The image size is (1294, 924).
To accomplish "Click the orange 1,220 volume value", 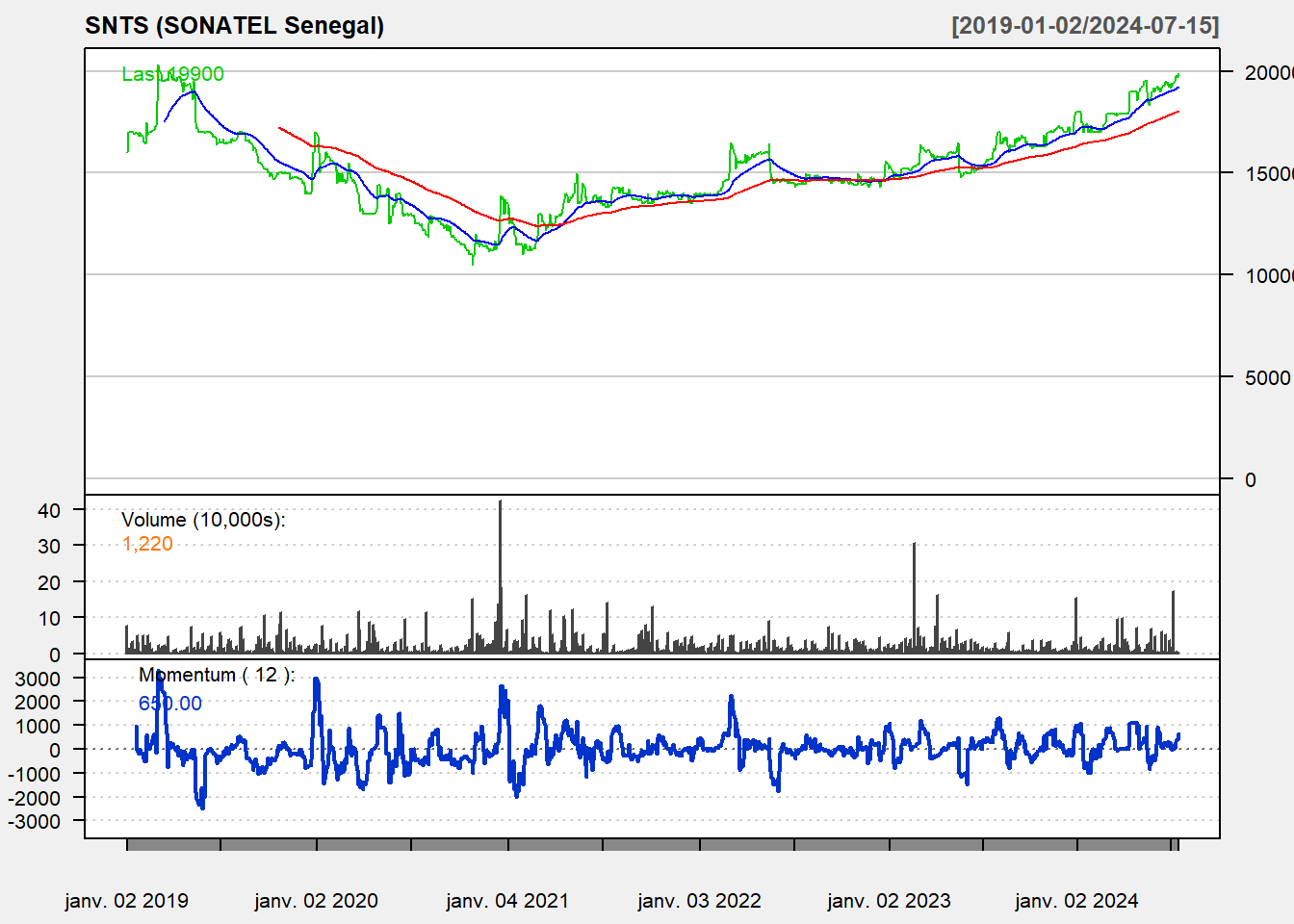I will coord(147,544).
